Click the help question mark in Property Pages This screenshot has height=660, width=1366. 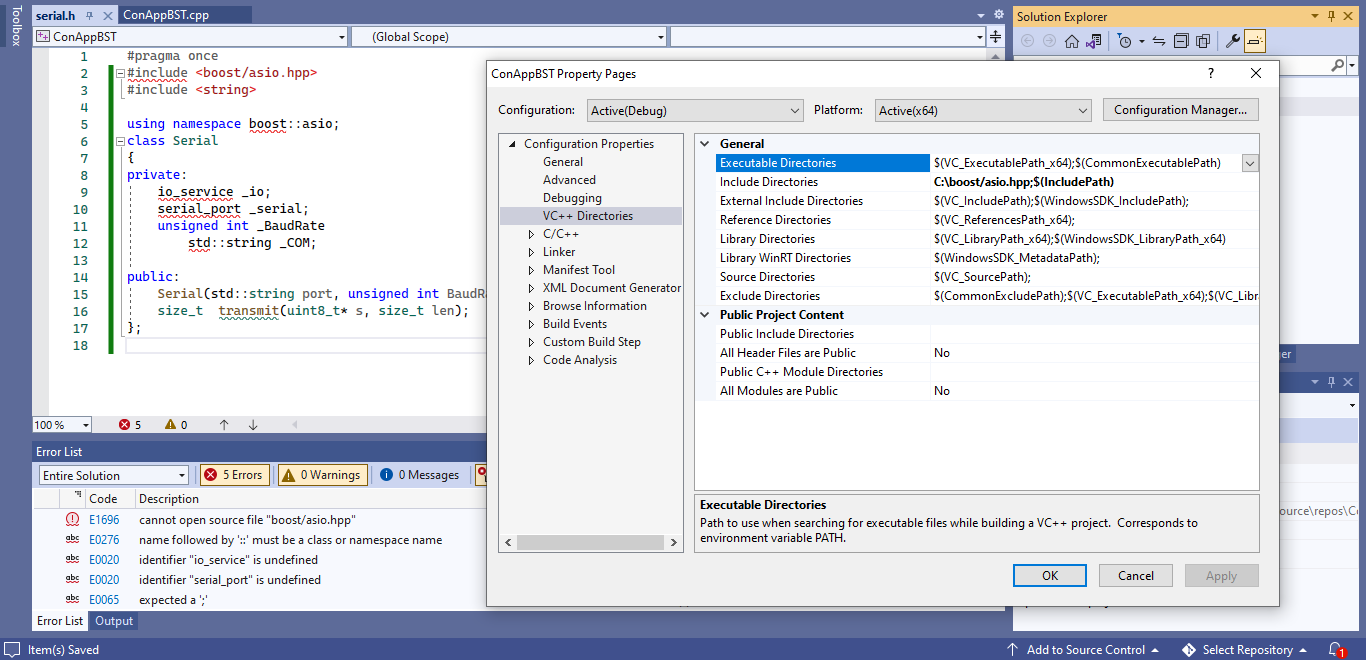1211,73
